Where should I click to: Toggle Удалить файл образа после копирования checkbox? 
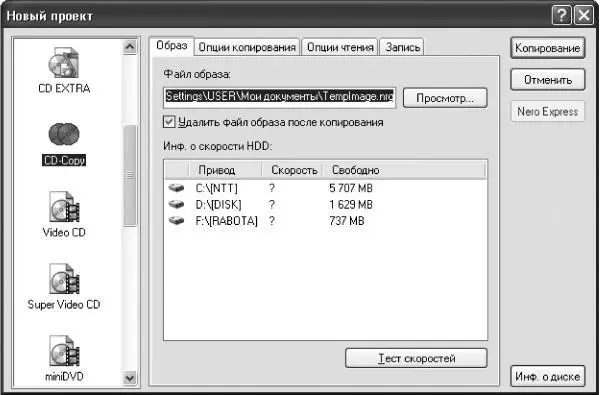pyautogui.click(x=169, y=122)
